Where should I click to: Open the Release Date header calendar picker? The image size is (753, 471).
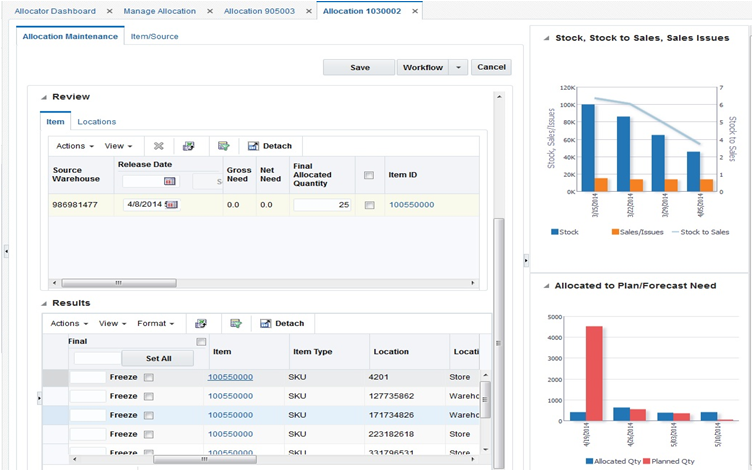170,181
